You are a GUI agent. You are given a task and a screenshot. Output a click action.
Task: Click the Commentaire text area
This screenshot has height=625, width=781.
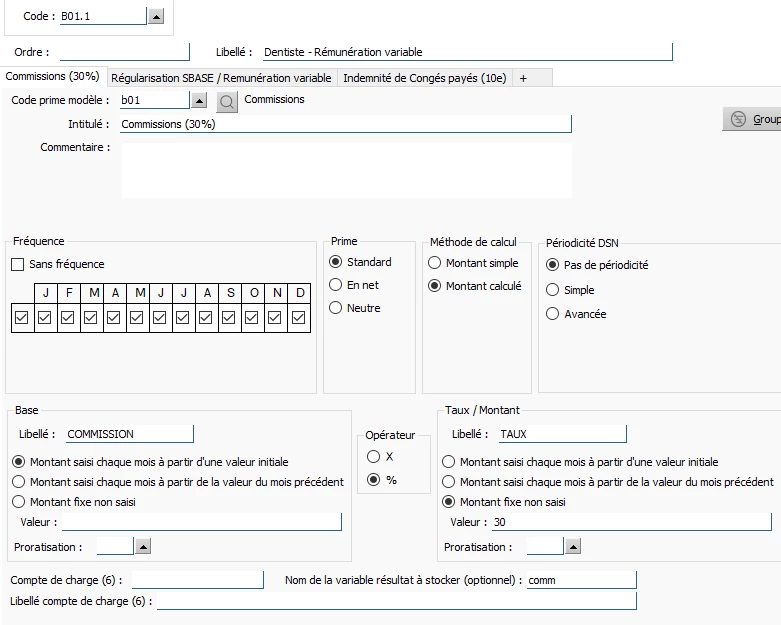[x=346, y=170]
